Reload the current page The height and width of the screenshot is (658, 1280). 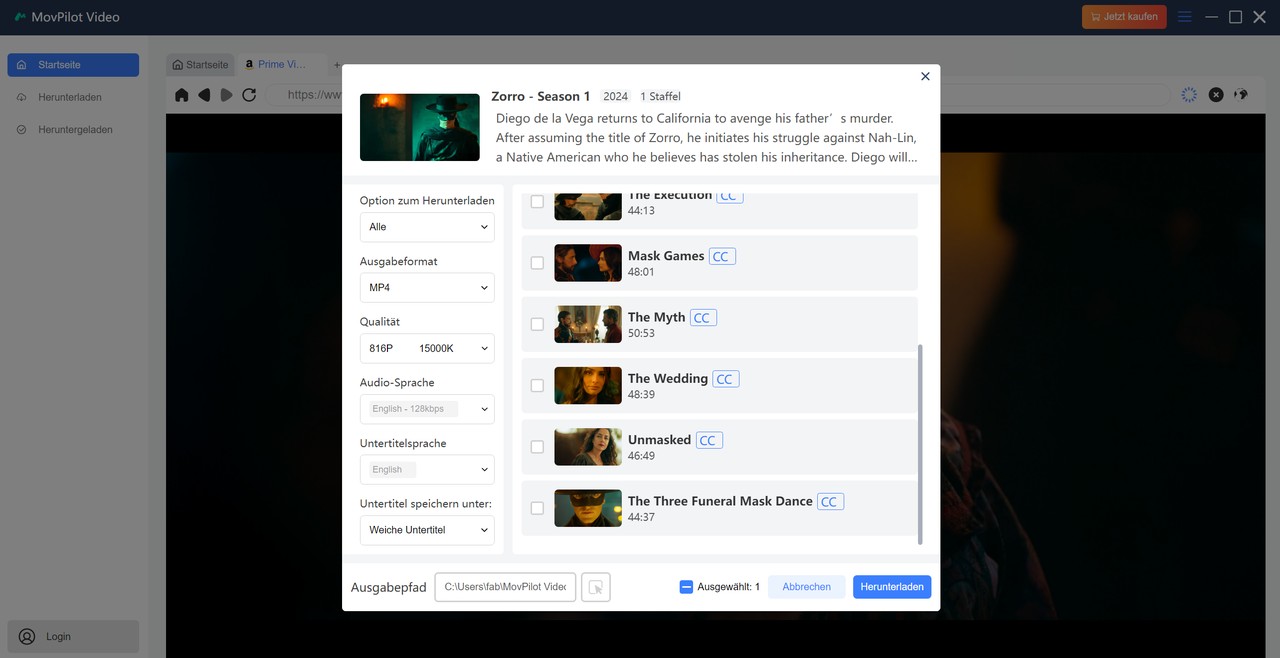click(x=250, y=94)
